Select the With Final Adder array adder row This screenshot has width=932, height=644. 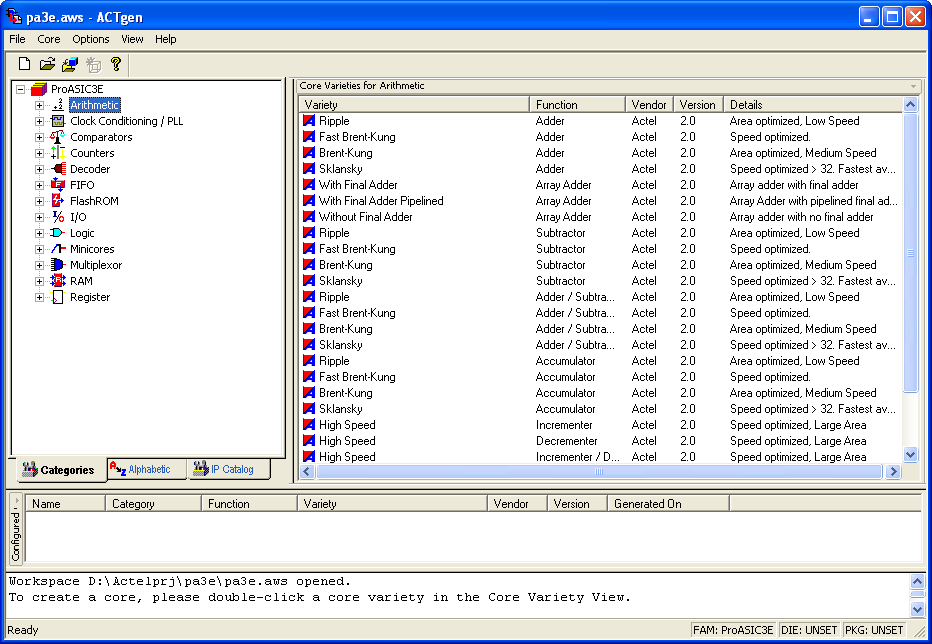click(x=600, y=185)
